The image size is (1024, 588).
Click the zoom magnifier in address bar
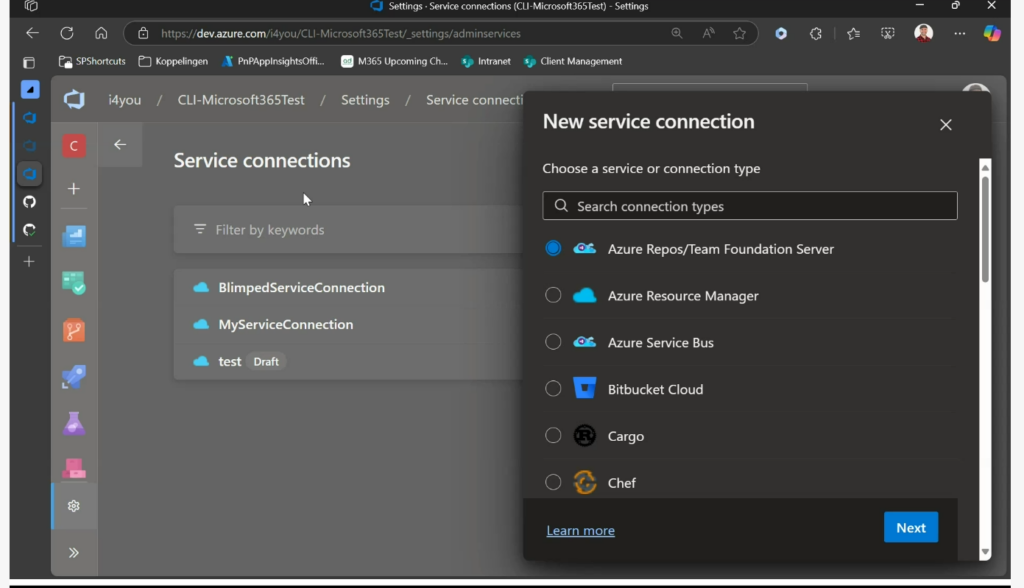click(x=677, y=33)
